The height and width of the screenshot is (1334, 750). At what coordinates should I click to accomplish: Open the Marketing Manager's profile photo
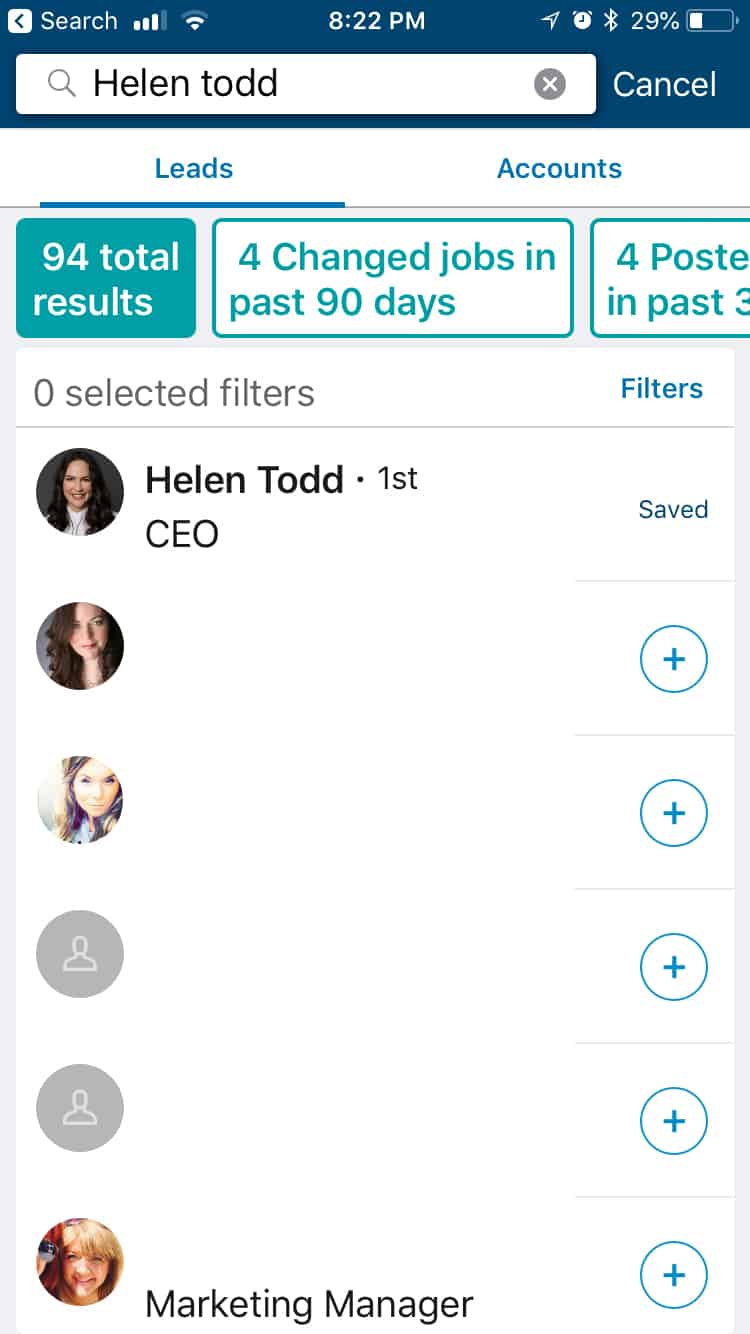[80, 1261]
